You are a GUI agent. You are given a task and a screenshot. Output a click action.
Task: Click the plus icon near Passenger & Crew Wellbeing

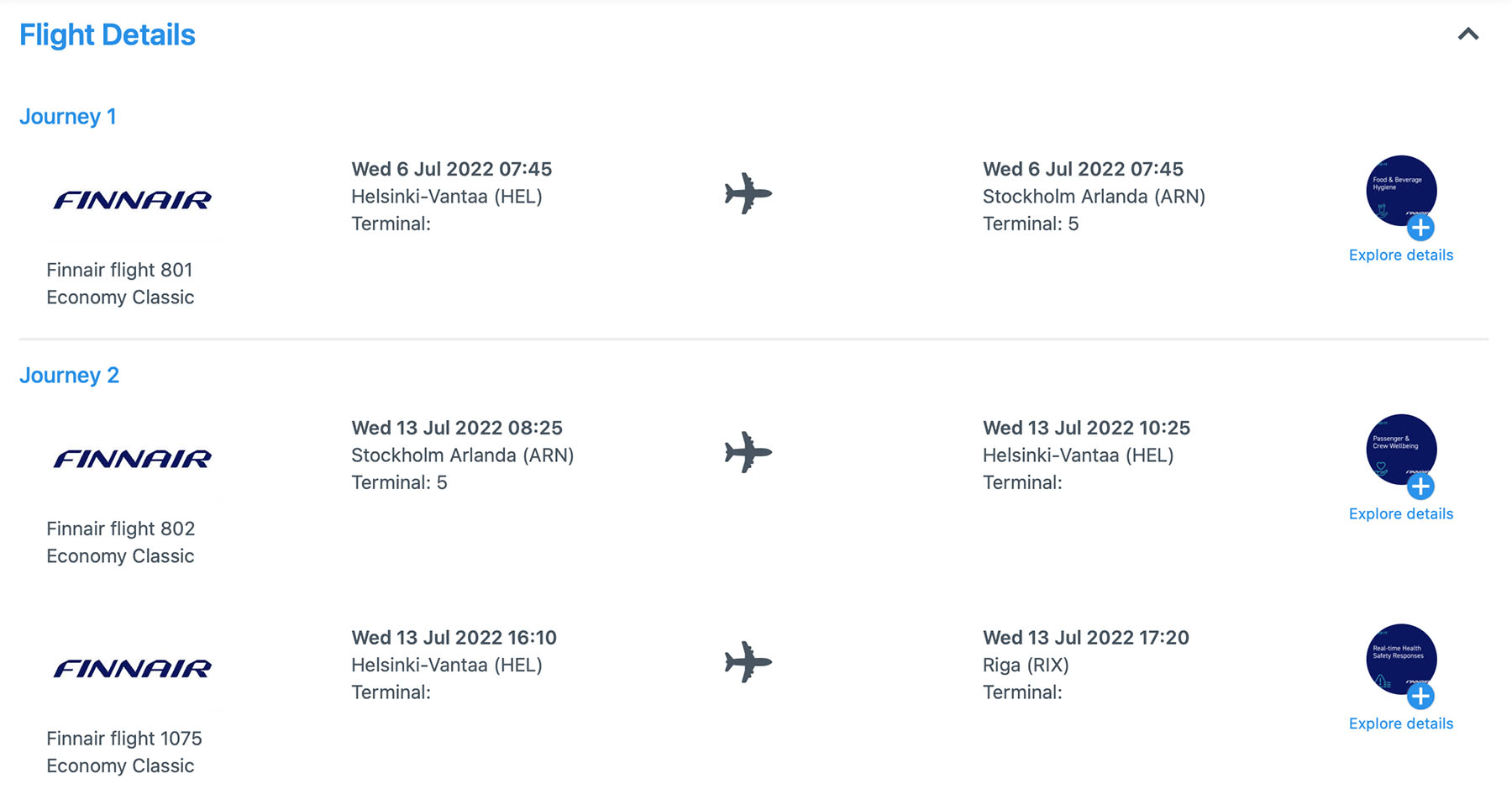tap(1422, 487)
